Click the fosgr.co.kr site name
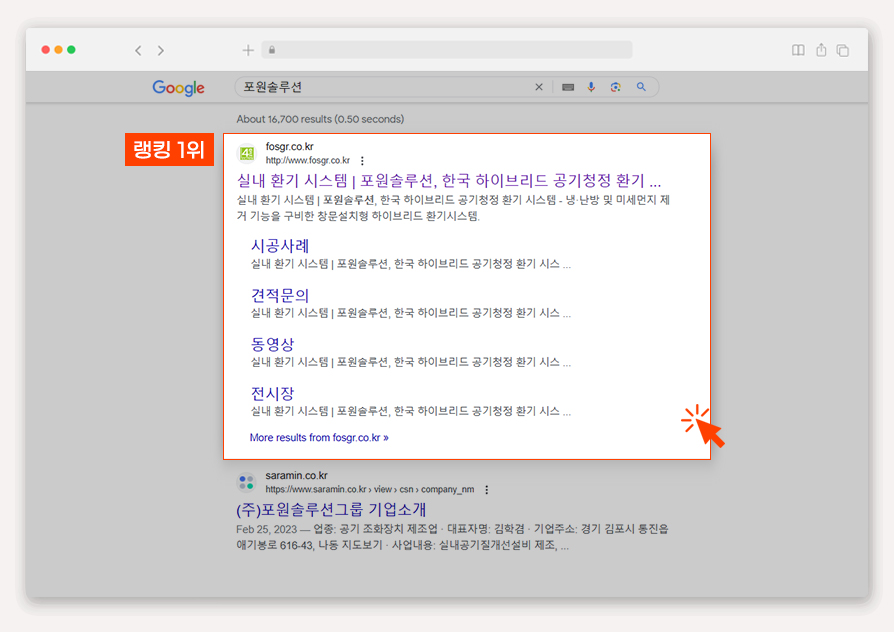Image resolution: width=894 pixels, height=632 pixels. click(290, 147)
